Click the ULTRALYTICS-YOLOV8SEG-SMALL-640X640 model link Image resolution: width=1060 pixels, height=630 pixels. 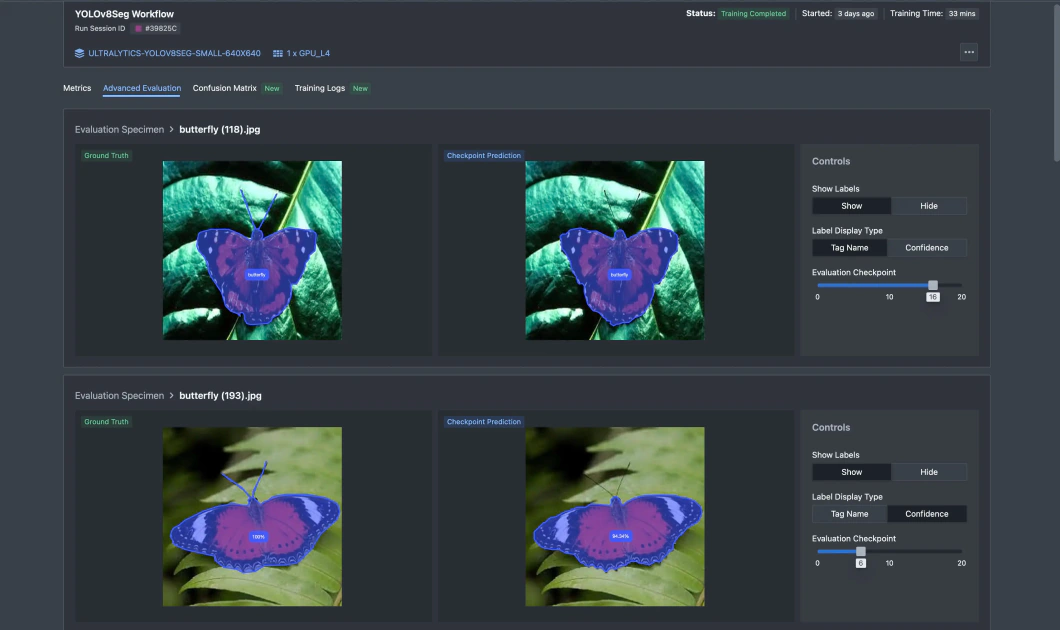pyautogui.click(x=169, y=53)
